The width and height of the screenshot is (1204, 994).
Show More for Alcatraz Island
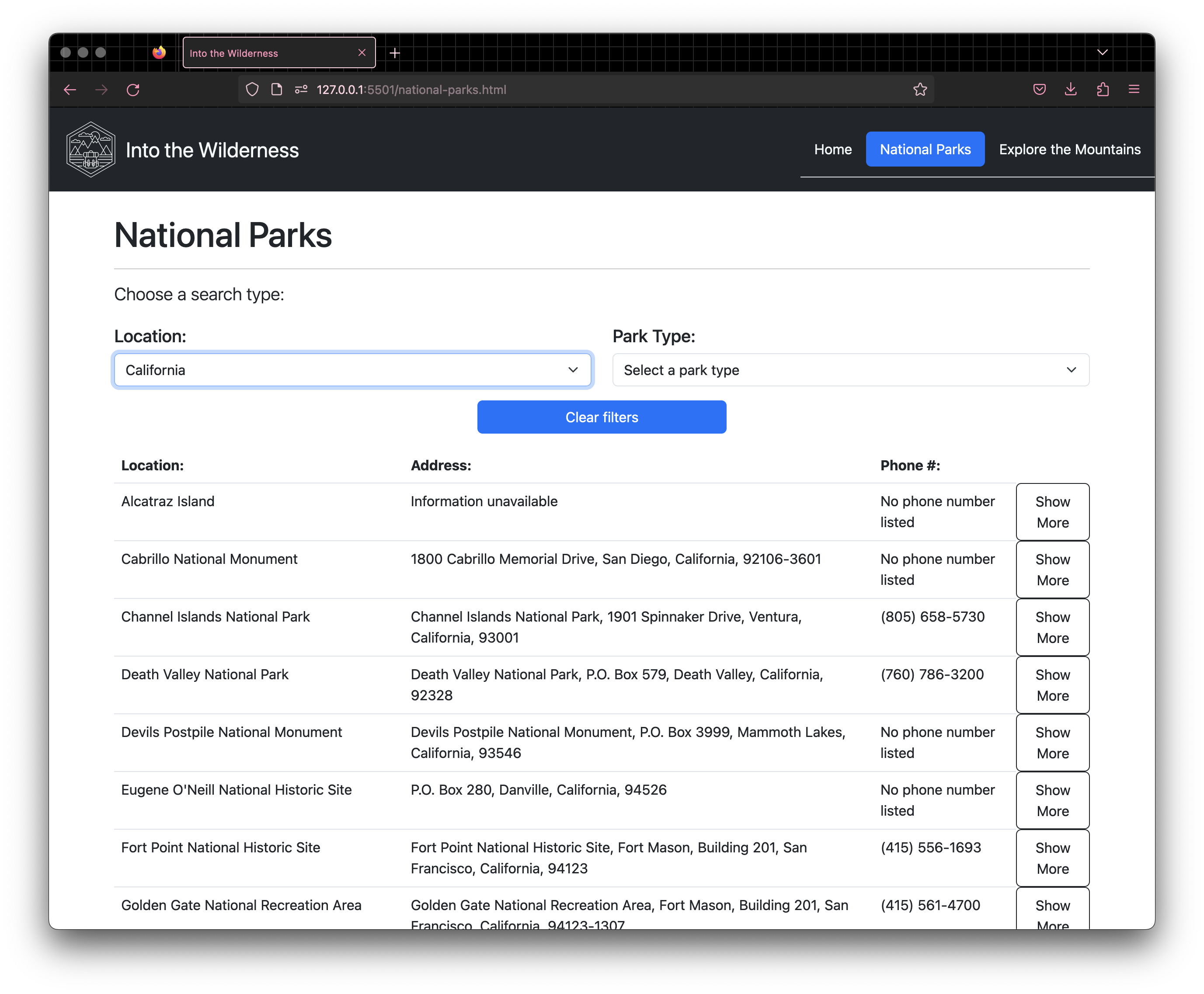[1052, 512]
